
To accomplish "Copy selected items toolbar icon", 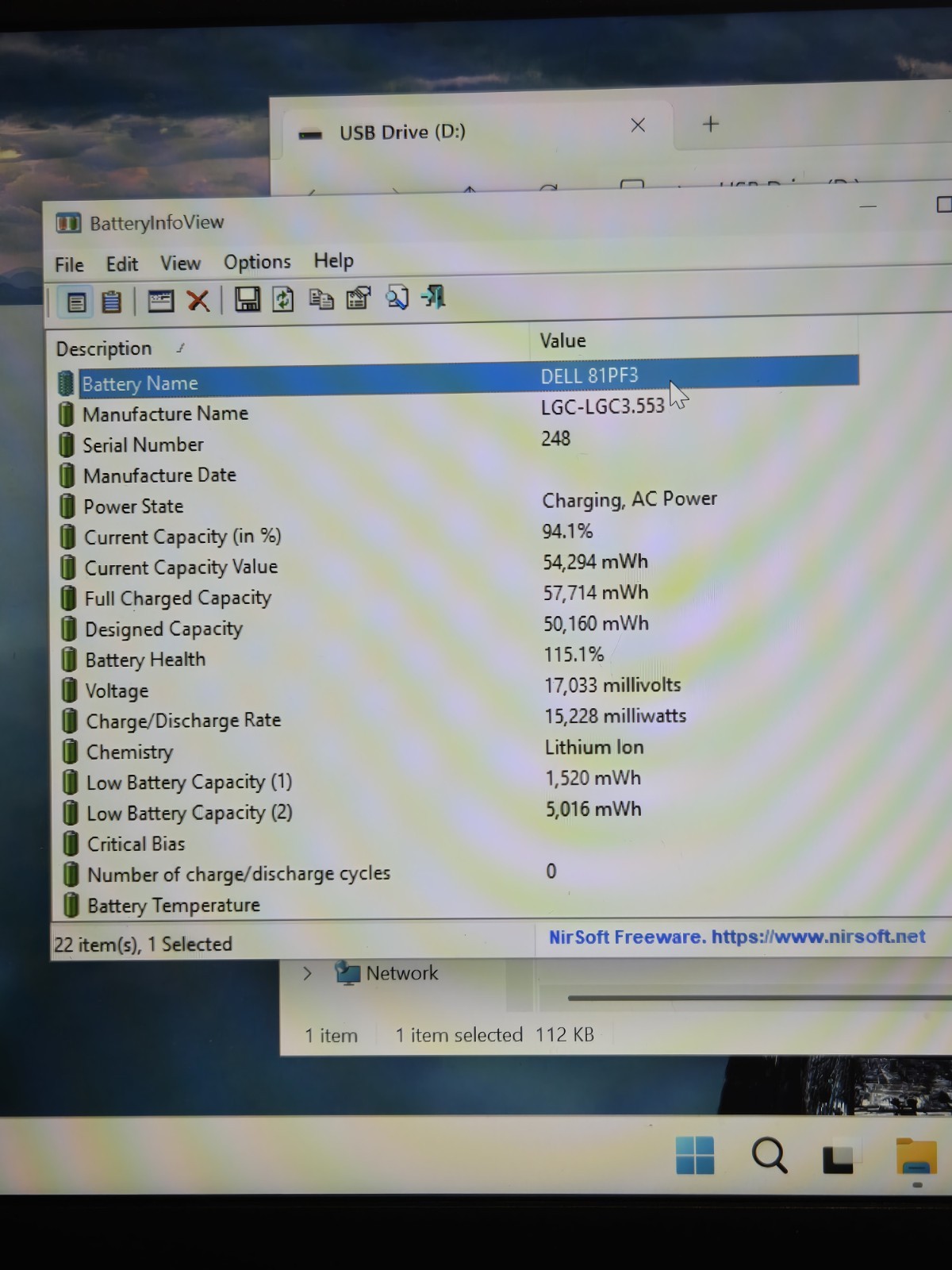I will coord(321,298).
